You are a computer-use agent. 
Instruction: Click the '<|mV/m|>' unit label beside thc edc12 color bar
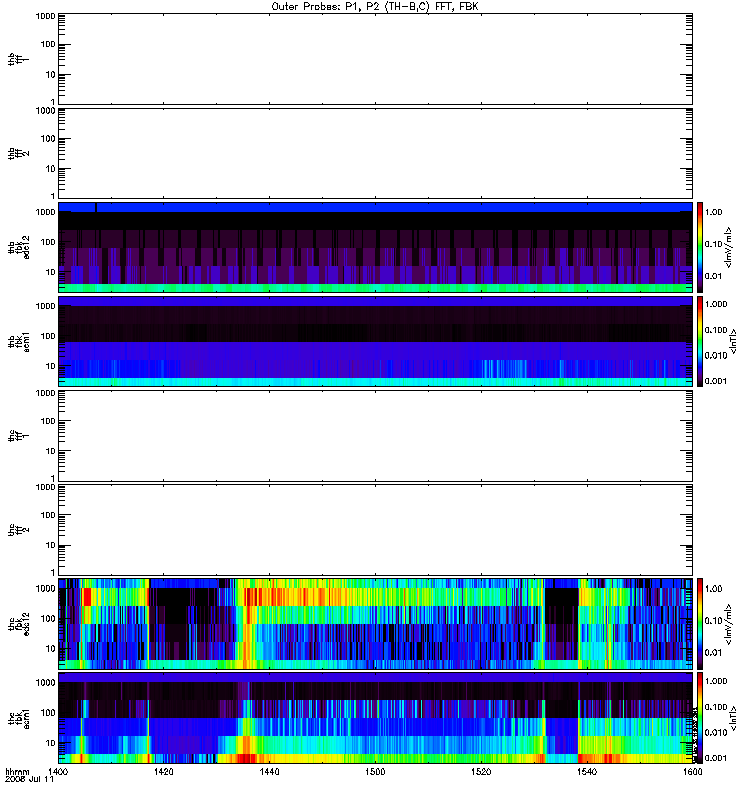729,624
